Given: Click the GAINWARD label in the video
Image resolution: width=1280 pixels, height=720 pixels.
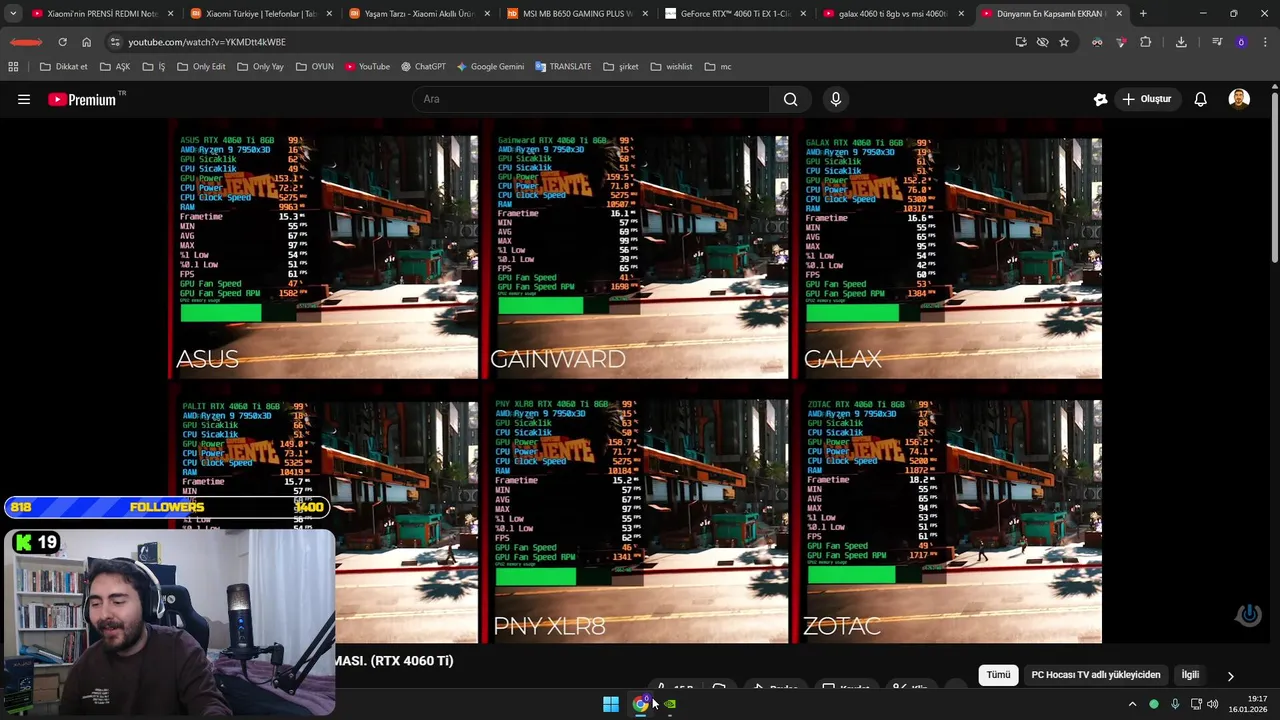Looking at the screenshot, I should [x=558, y=358].
